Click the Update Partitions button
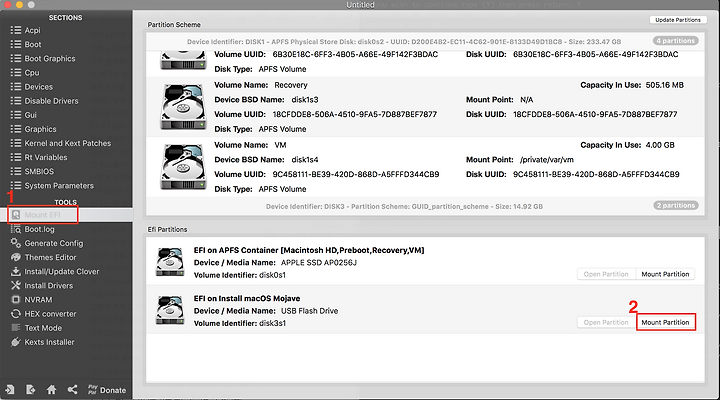Viewport: 720px width, 400px height. (x=678, y=20)
